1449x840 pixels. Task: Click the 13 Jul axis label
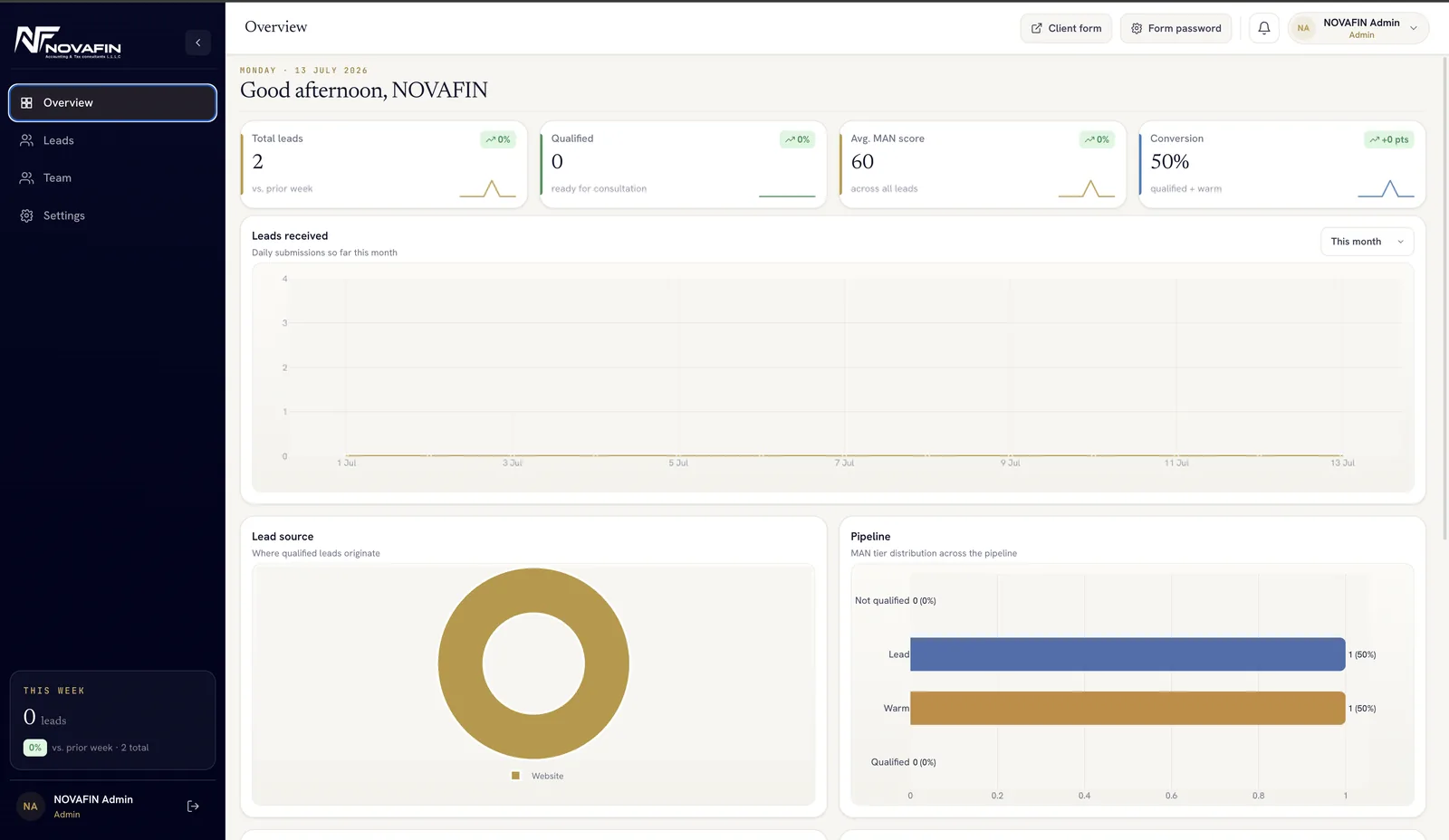click(x=1342, y=463)
